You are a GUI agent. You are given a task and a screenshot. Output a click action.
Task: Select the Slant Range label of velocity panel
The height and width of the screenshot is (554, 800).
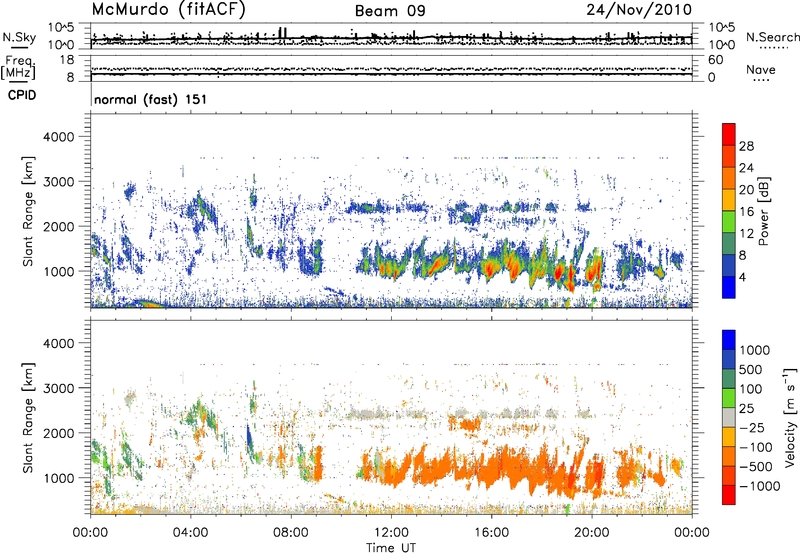click(x=28, y=417)
